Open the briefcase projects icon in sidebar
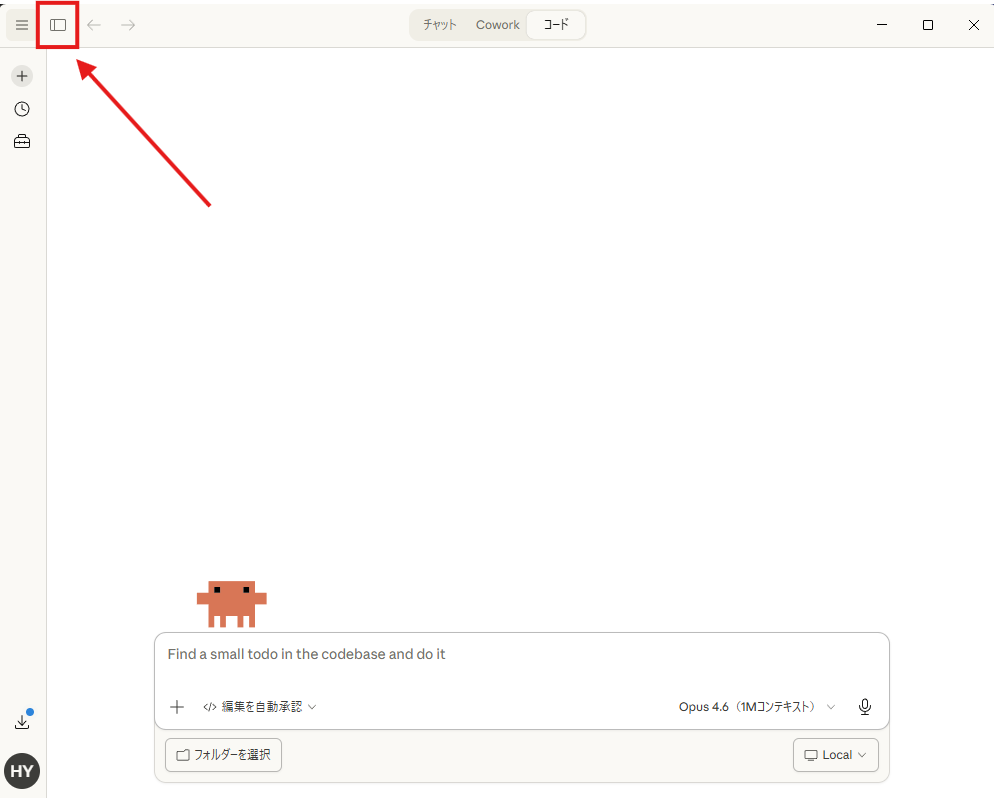 [21, 140]
